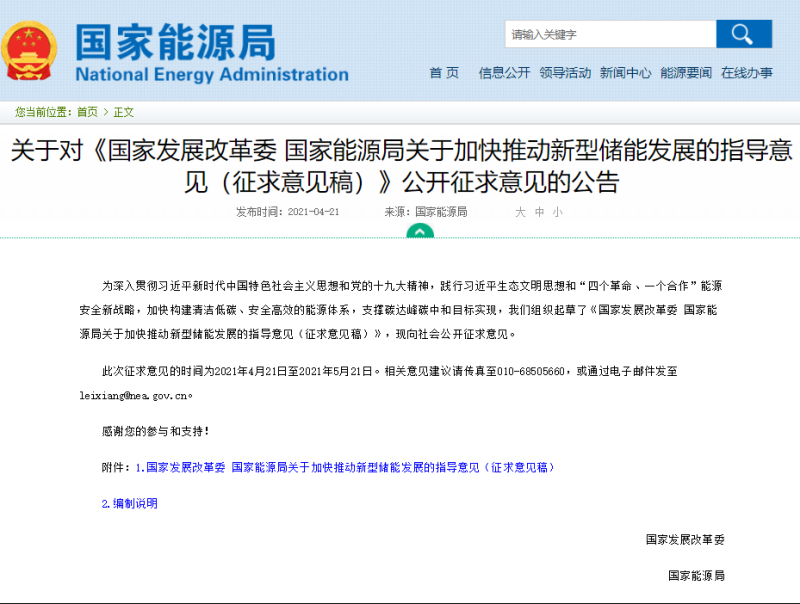Click the 附件: label text

pos(116,467)
